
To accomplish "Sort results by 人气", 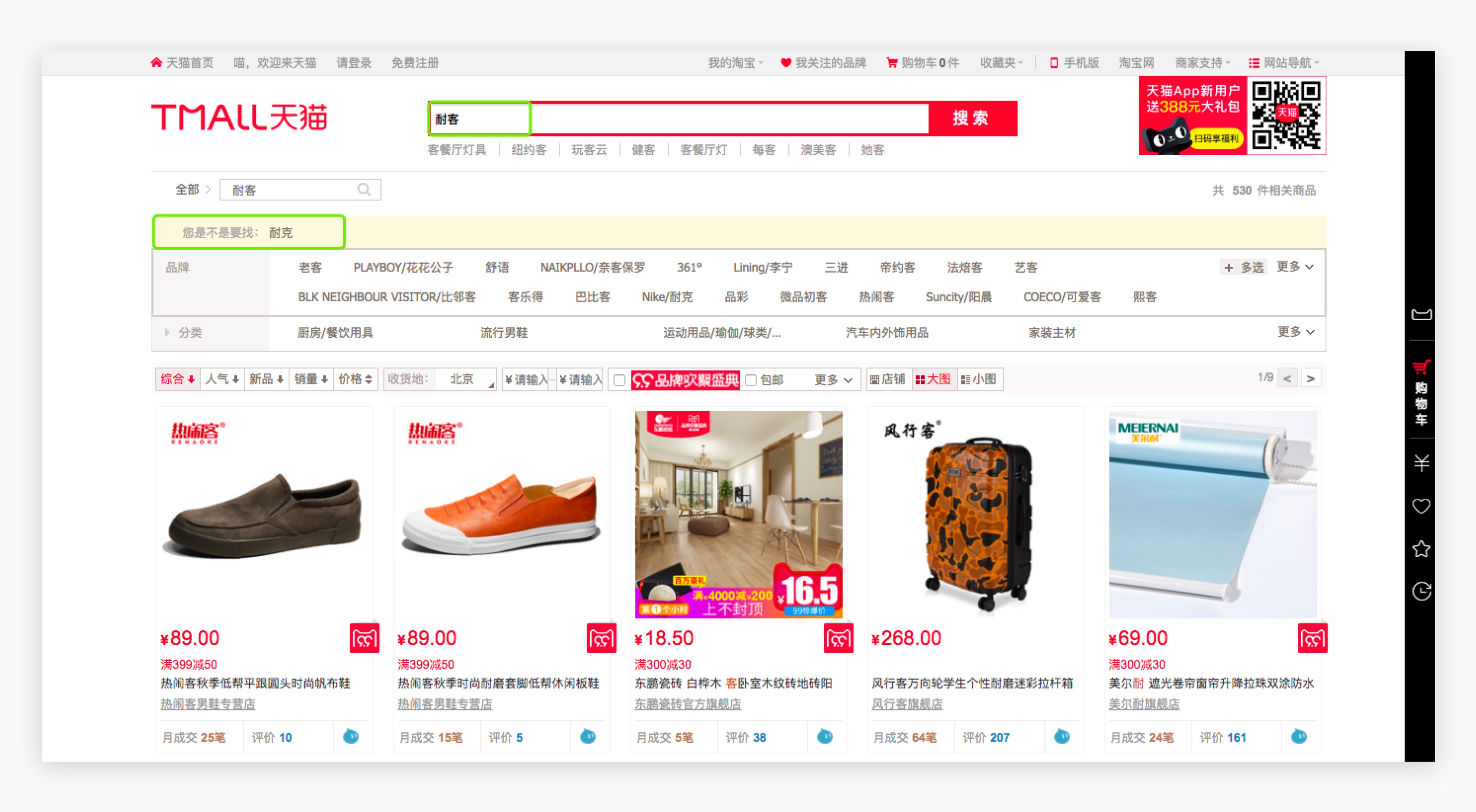I will click(222, 380).
